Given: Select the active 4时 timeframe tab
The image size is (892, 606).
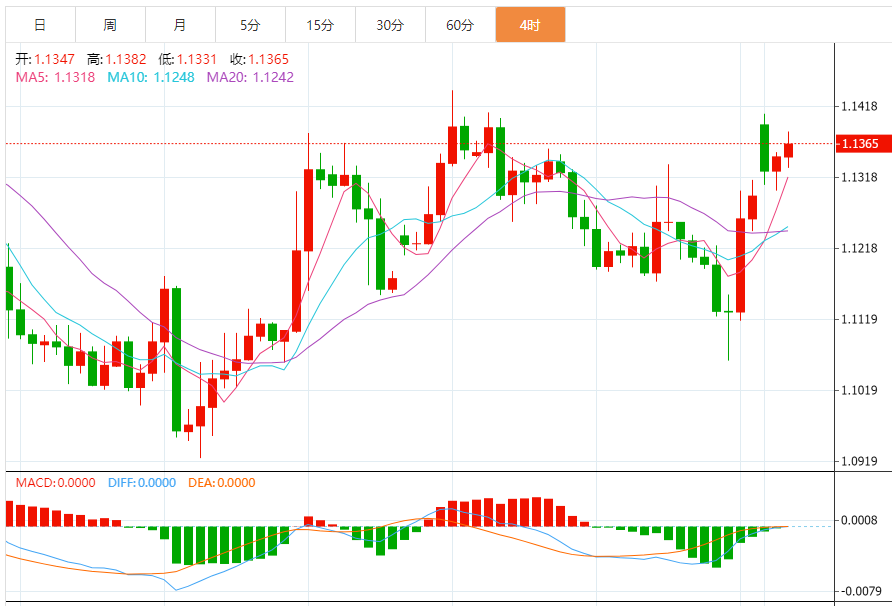Looking at the screenshot, I should [x=530, y=25].
